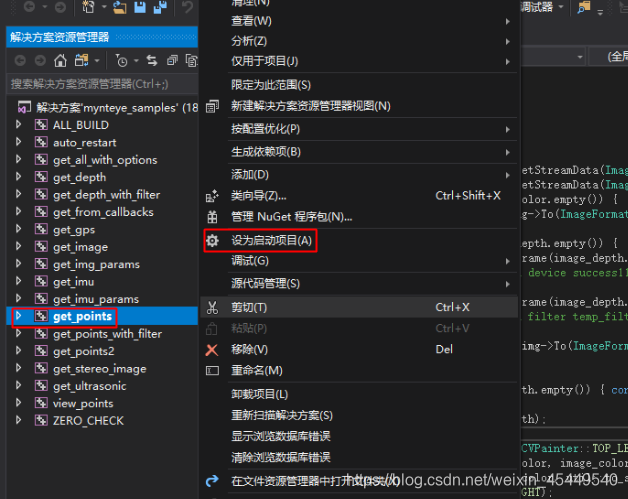Click the ALL_BUILD project icon

[x=41, y=125]
